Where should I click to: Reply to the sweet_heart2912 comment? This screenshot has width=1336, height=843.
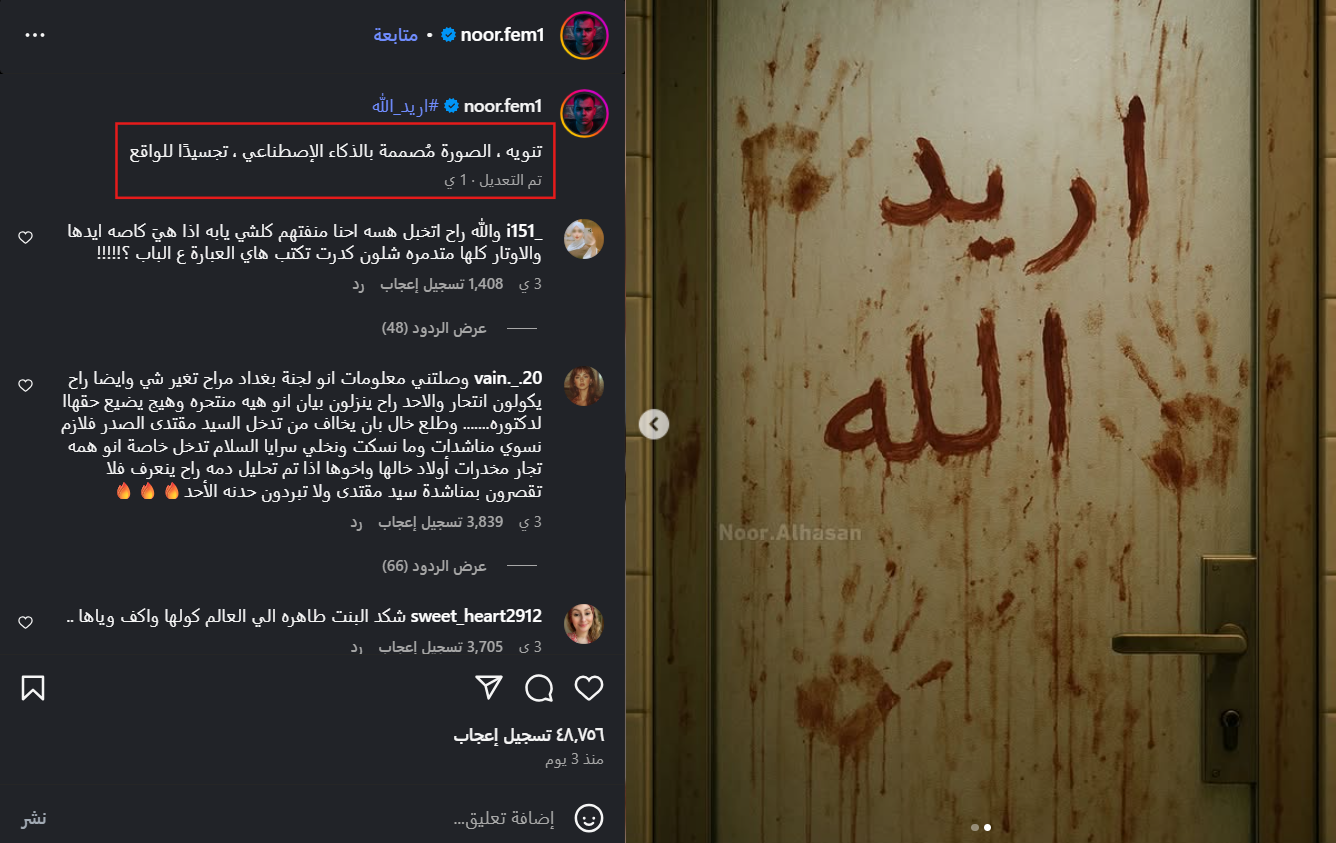pyautogui.click(x=357, y=647)
